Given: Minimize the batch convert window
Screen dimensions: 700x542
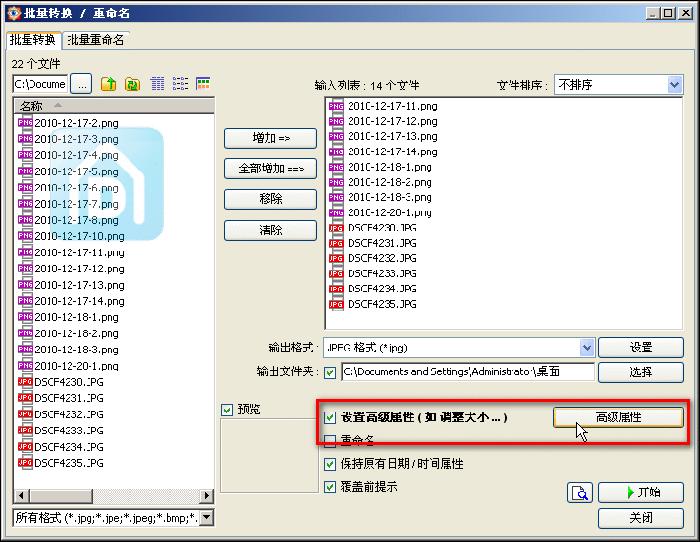Looking at the screenshot, I should click(x=653, y=13).
